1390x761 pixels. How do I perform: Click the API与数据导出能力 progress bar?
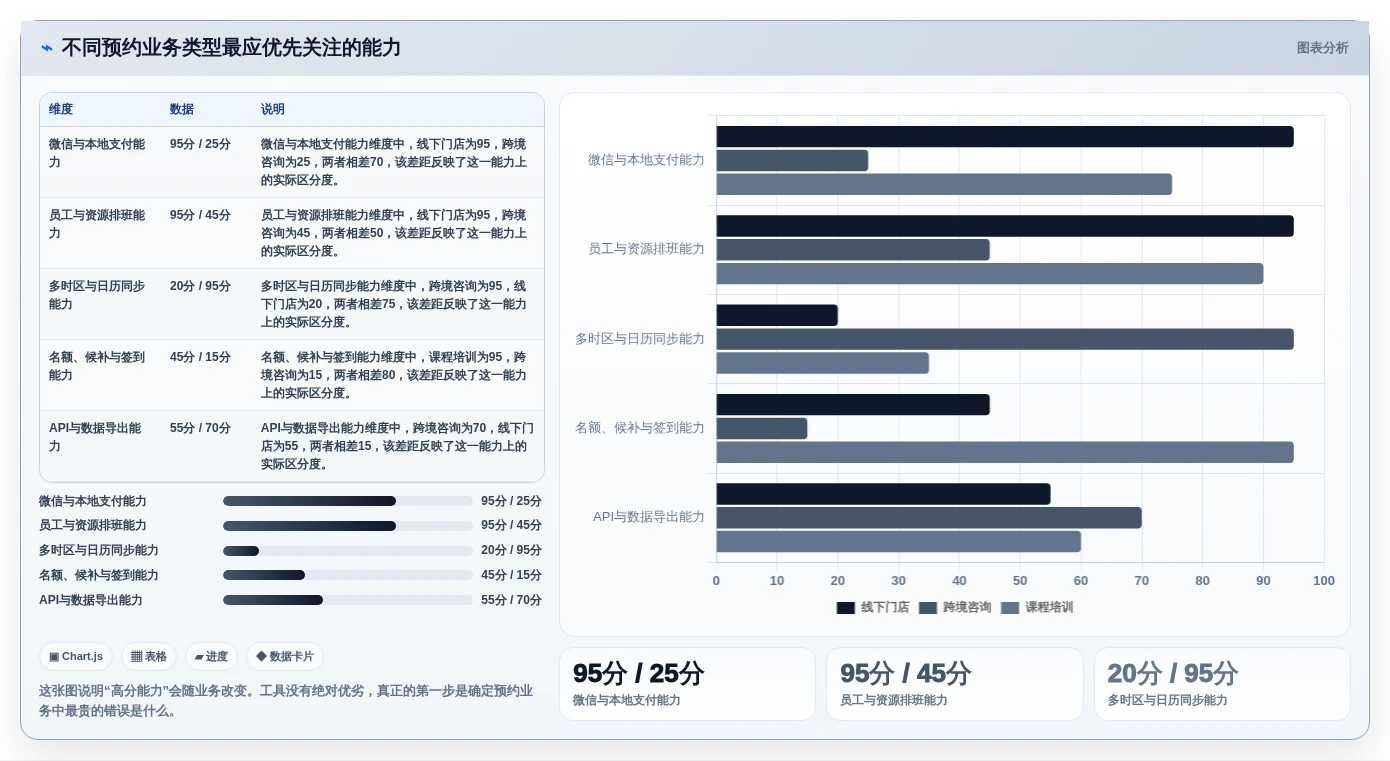point(348,600)
